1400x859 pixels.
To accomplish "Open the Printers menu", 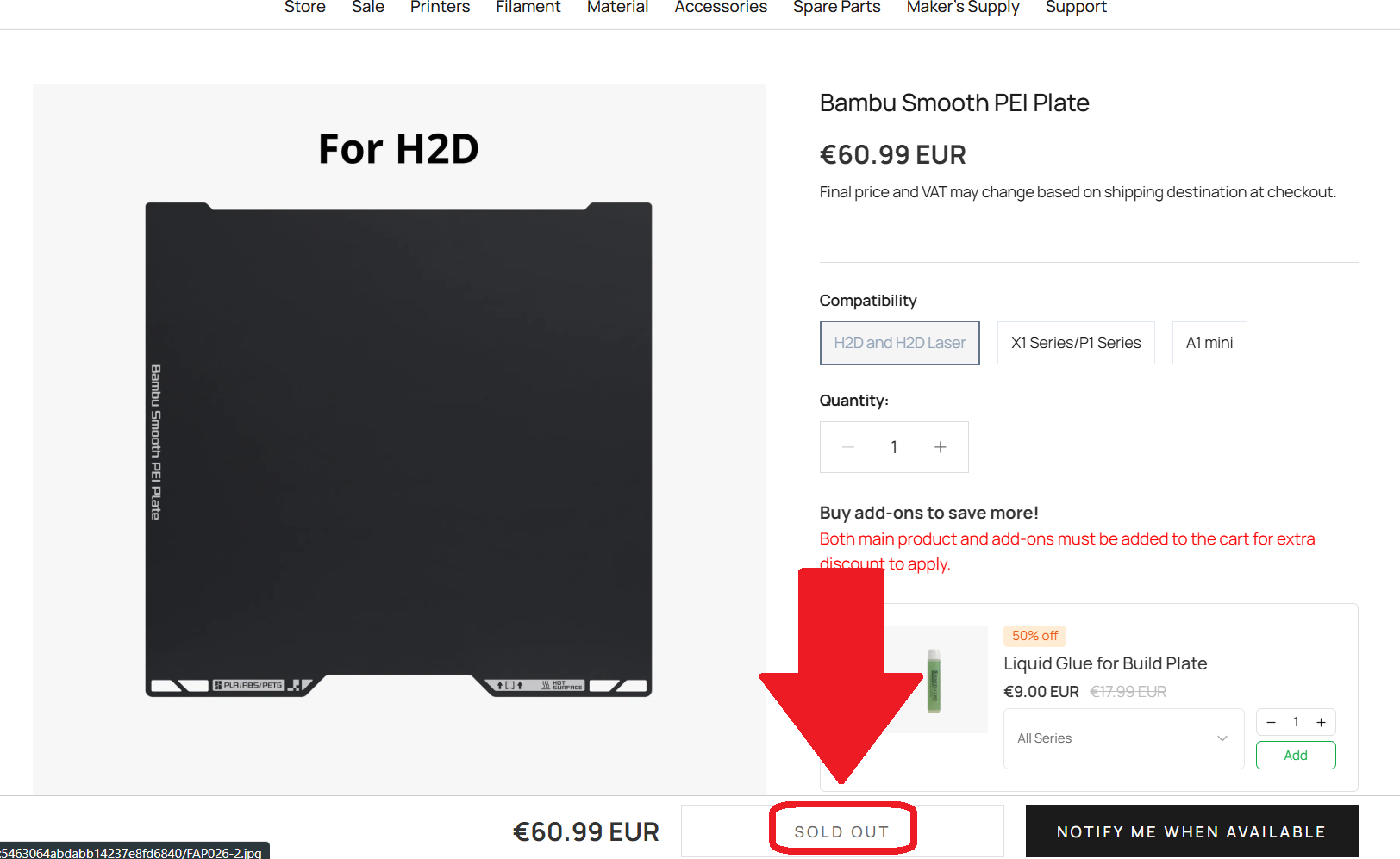I will coord(440,8).
